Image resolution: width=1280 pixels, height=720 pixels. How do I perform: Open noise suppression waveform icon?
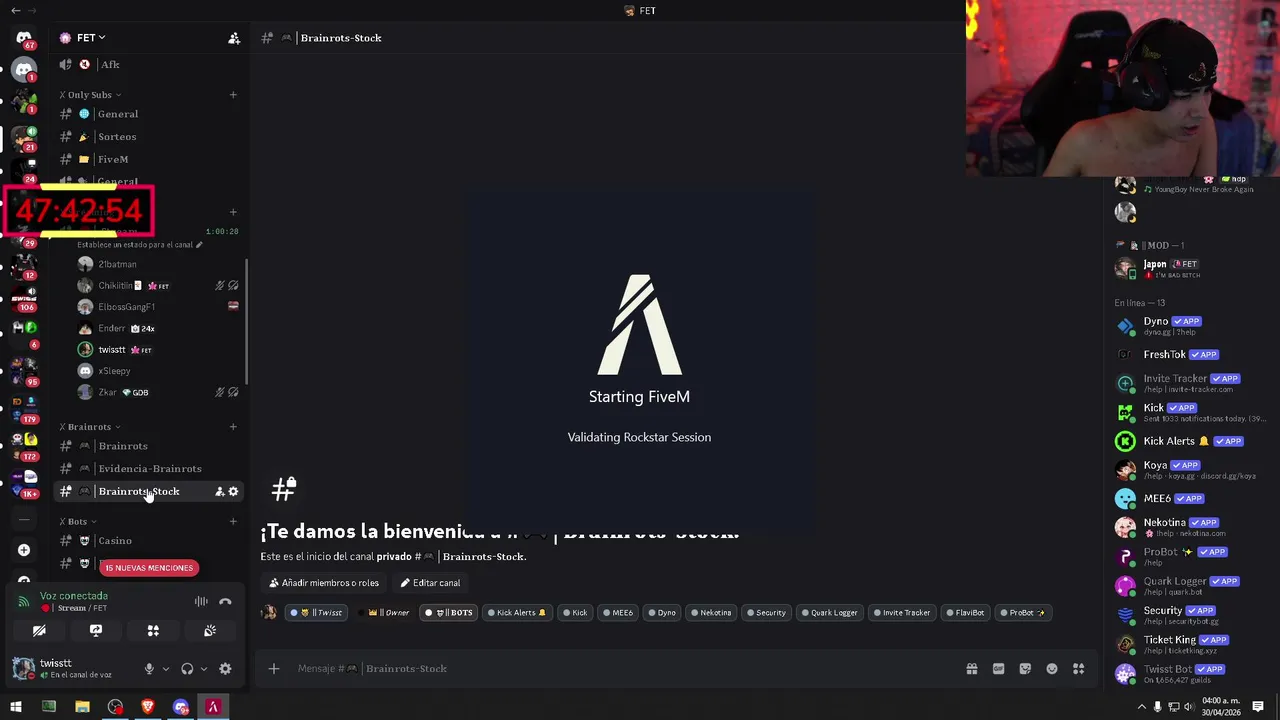tap(201, 602)
